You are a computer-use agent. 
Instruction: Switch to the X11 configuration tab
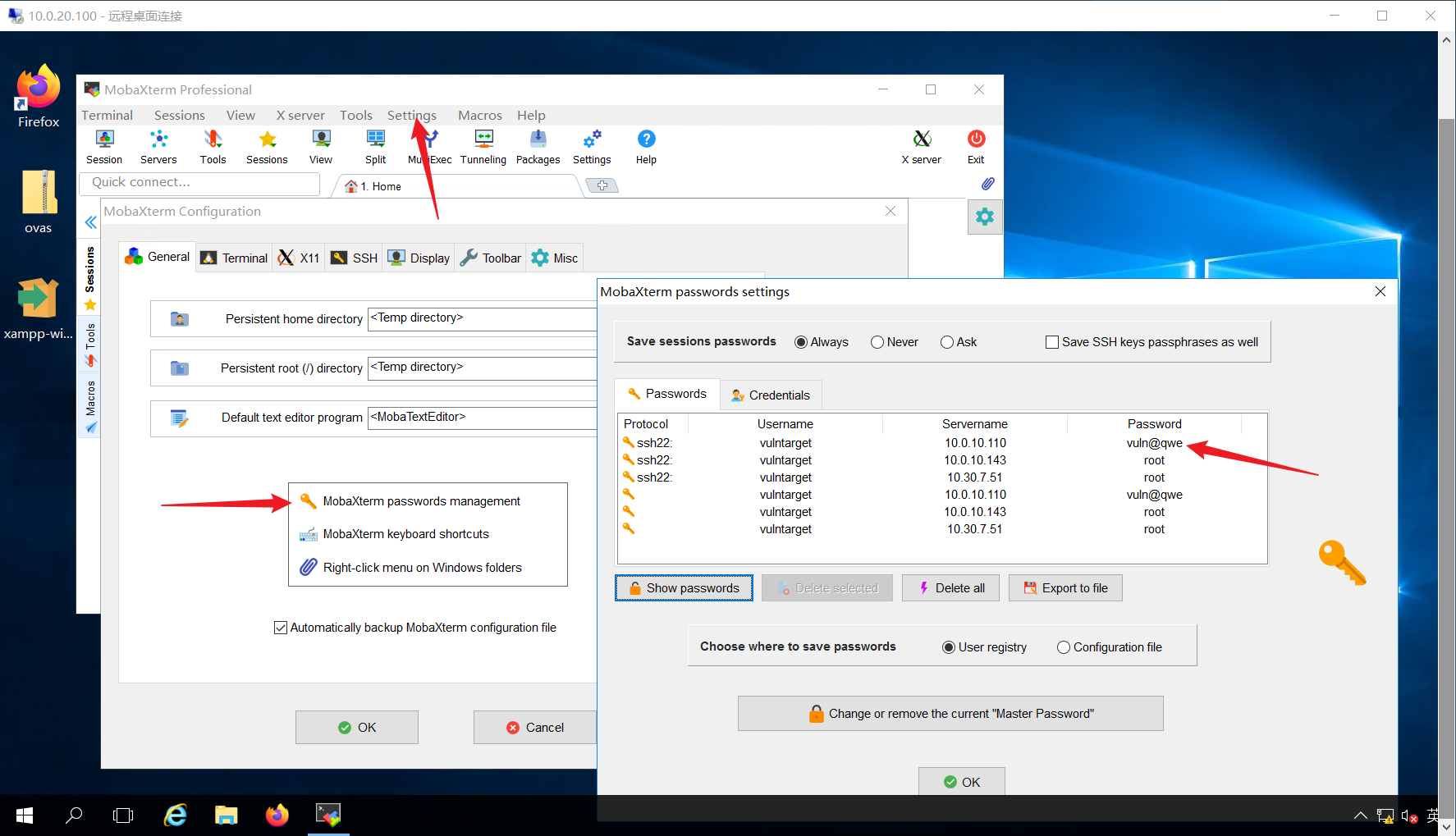pos(299,258)
